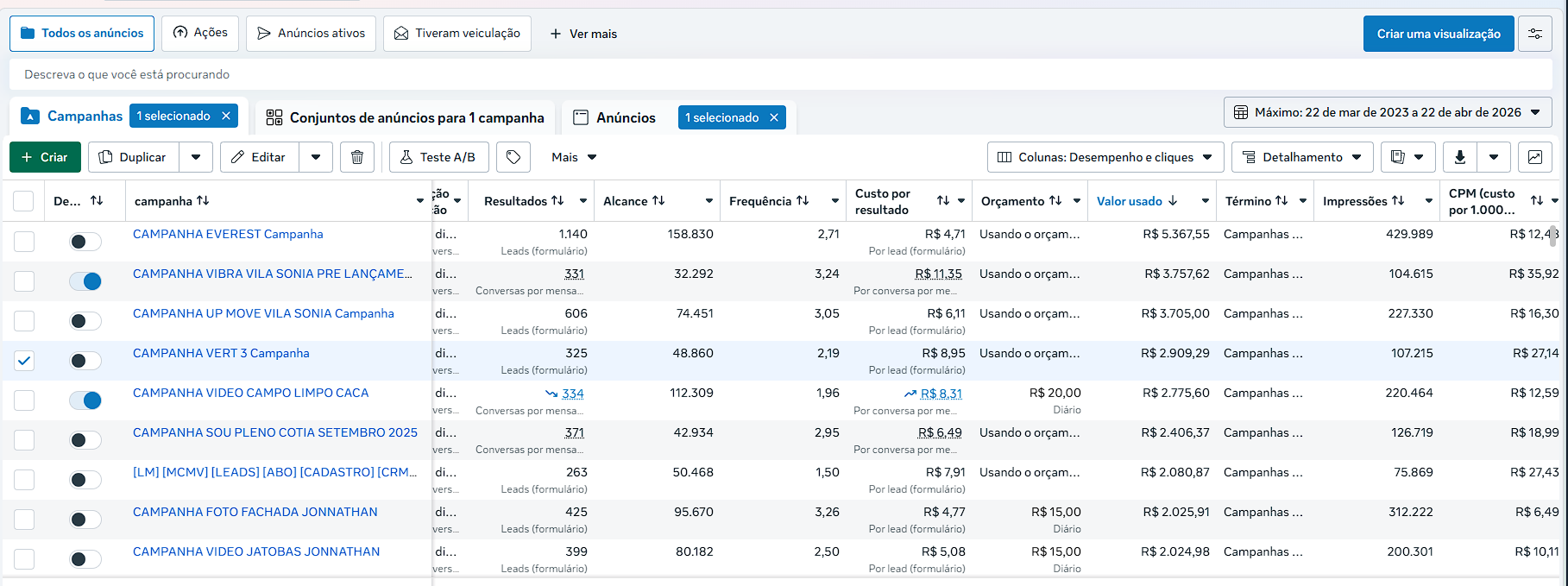Select the Ações view

(x=200, y=33)
